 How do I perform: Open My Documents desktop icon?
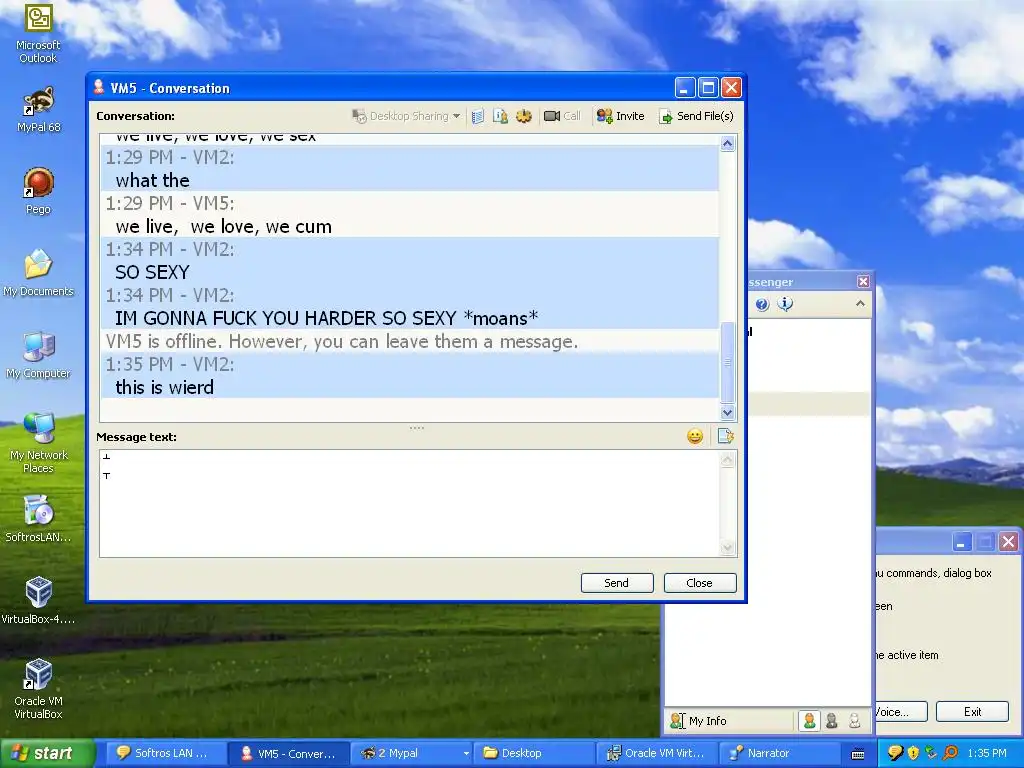coord(38,273)
